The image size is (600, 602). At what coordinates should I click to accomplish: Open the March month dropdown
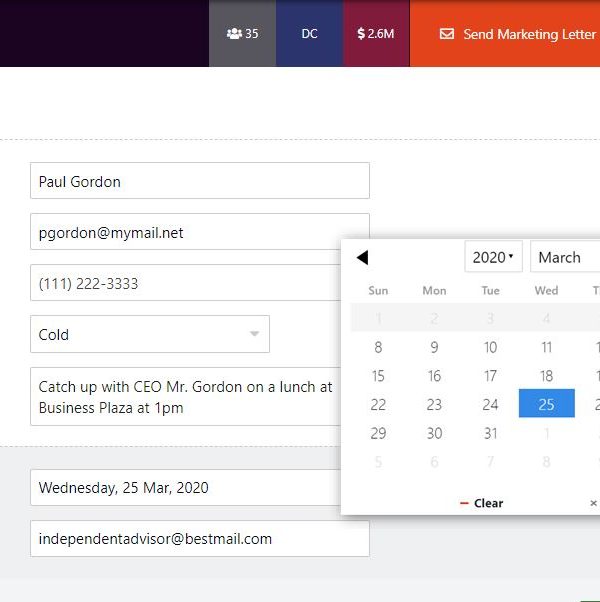coord(565,257)
